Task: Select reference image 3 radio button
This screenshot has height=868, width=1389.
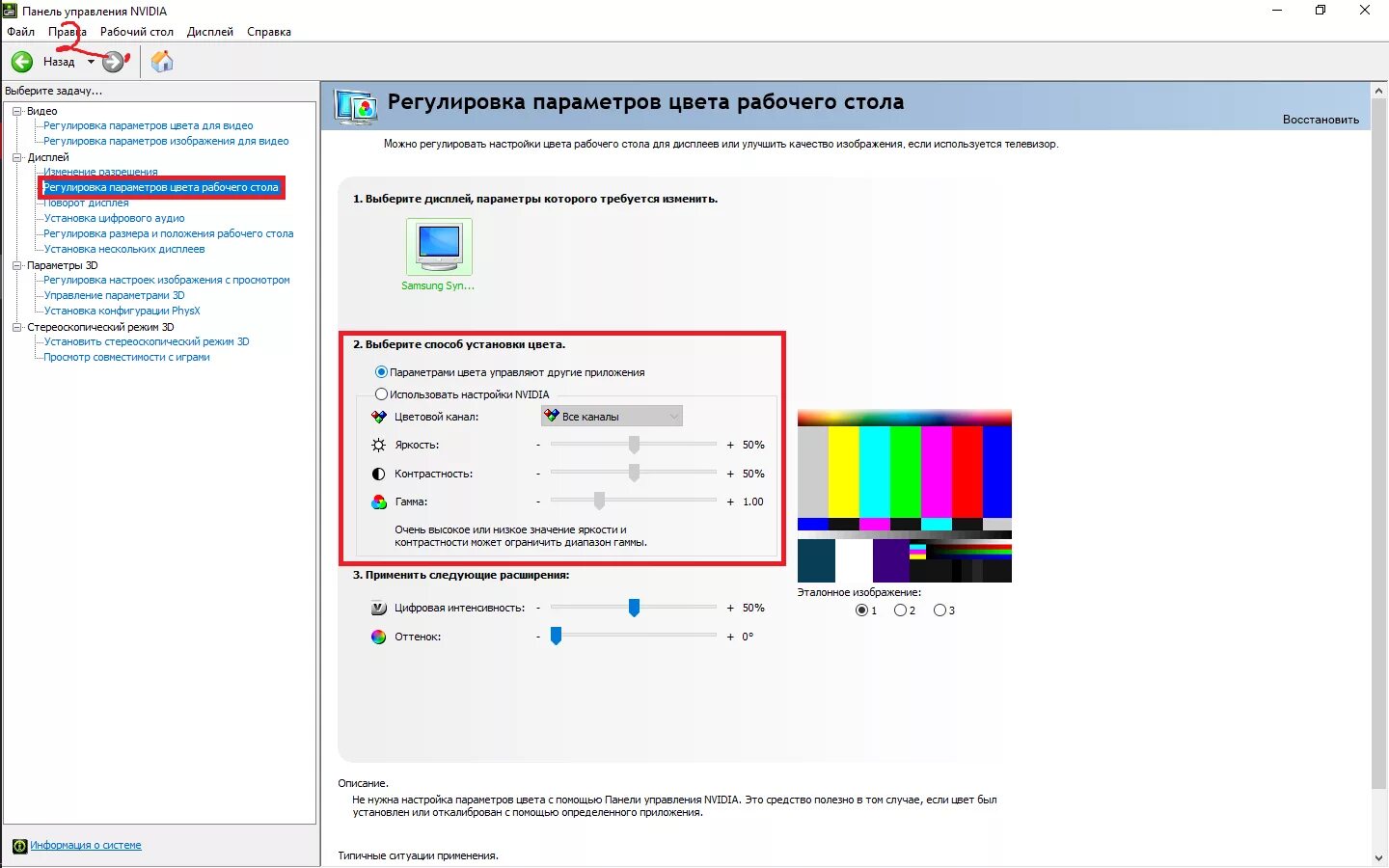Action: point(940,610)
